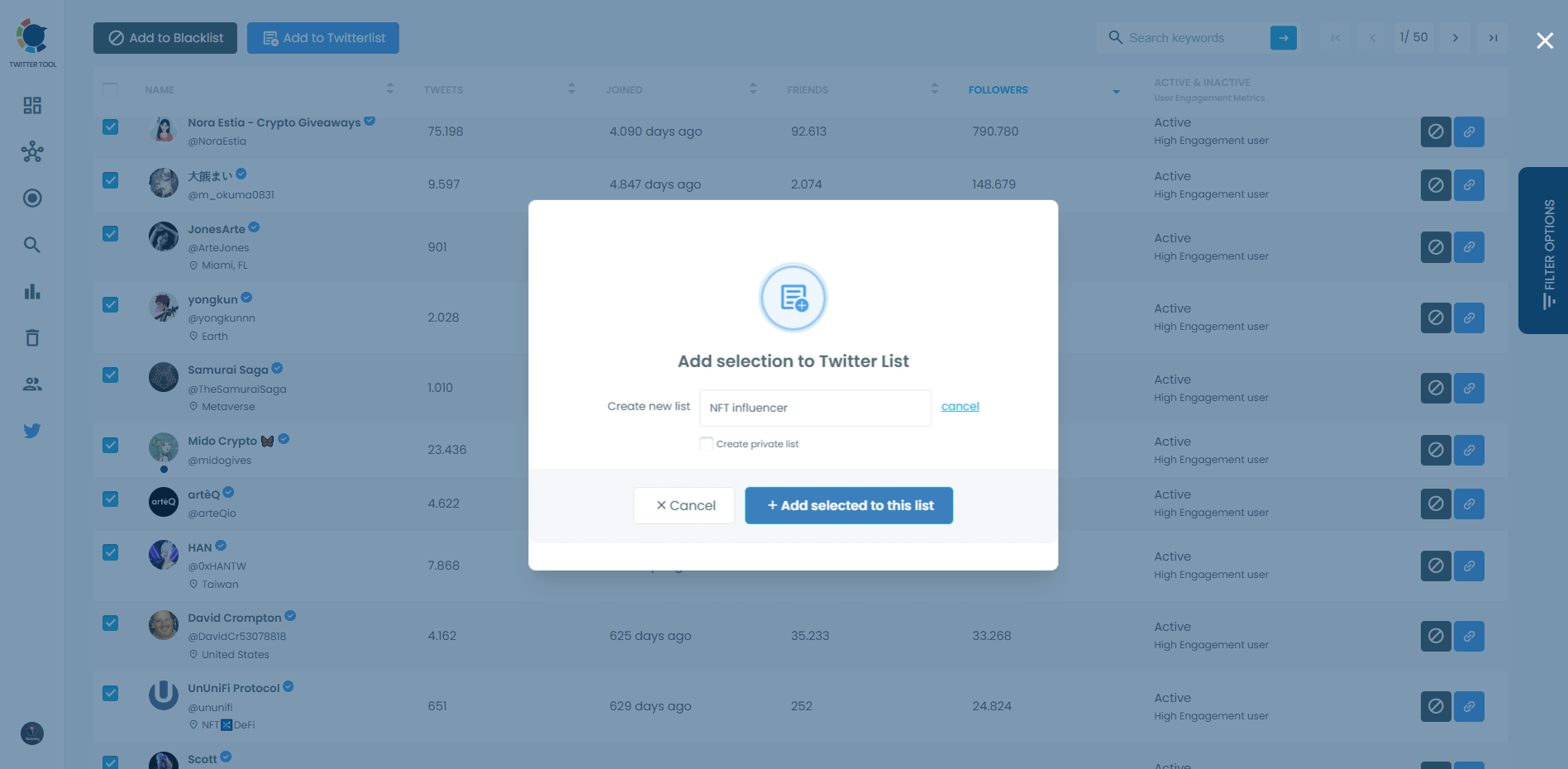Blacklist UnUniFi Protocol using row block icon
This screenshot has width=1568, height=769.
tap(1436, 706)
